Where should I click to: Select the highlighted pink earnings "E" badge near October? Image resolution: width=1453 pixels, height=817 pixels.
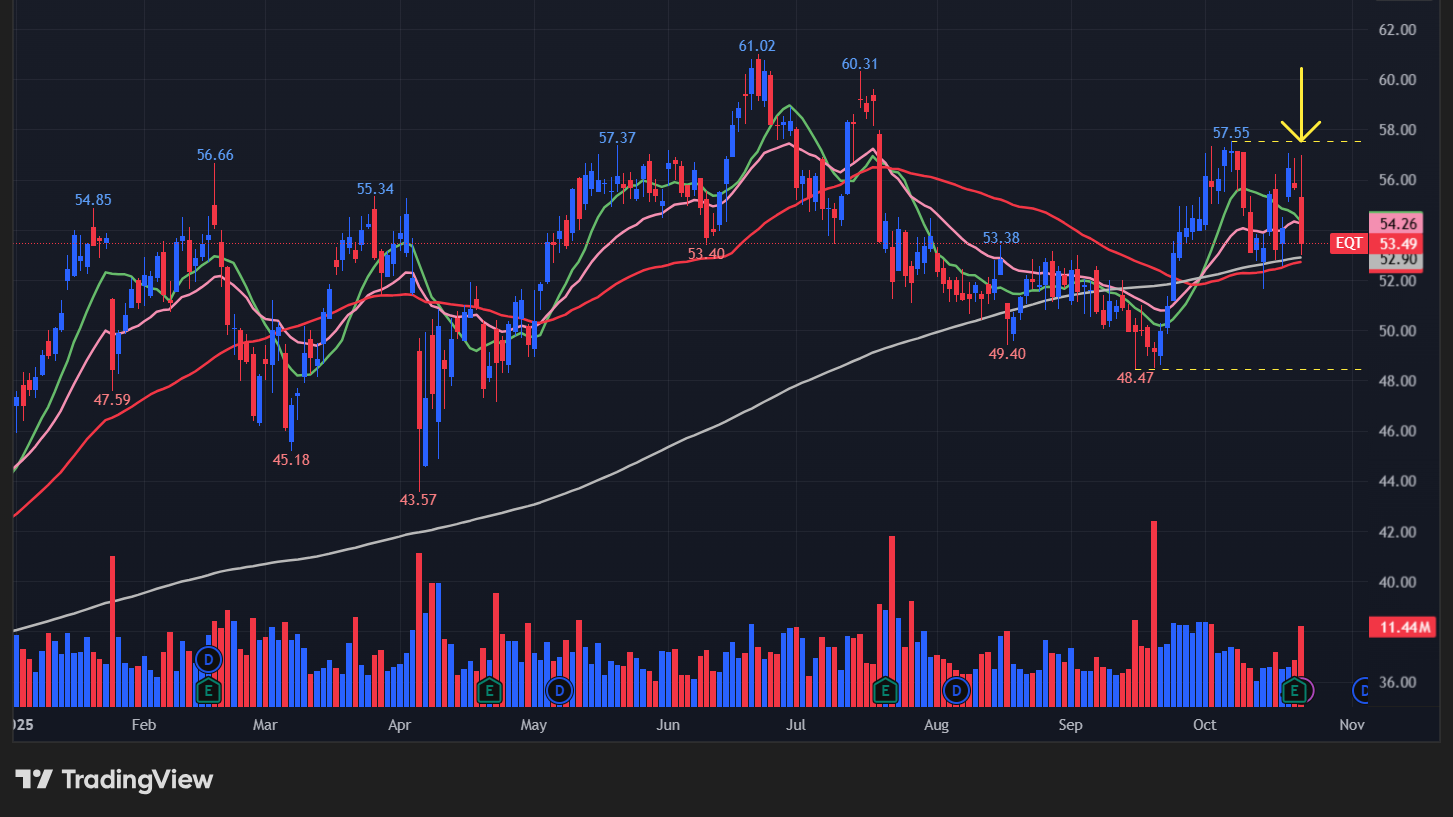(x=1295, y=690)
